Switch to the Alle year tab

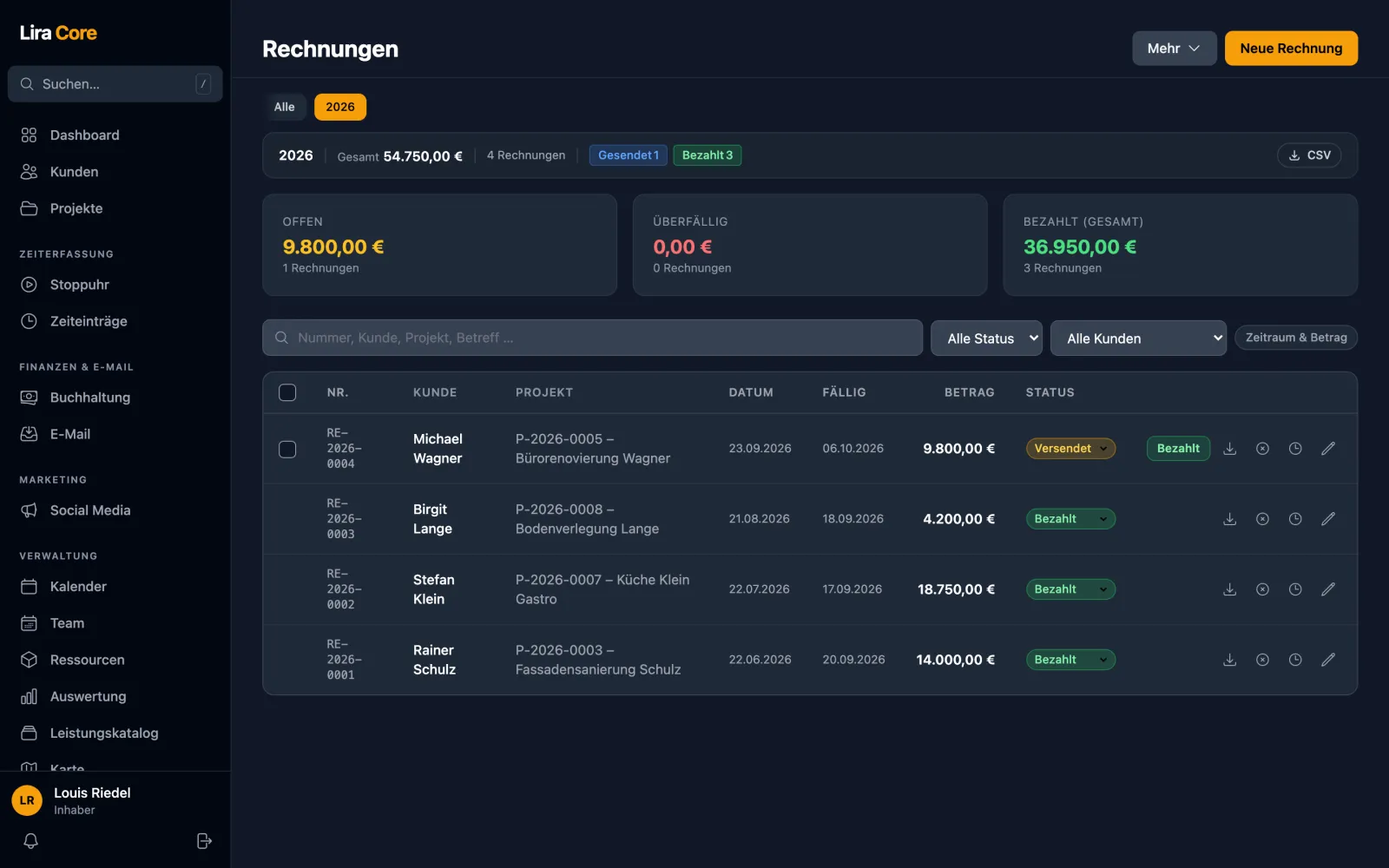tap(285, 107)
